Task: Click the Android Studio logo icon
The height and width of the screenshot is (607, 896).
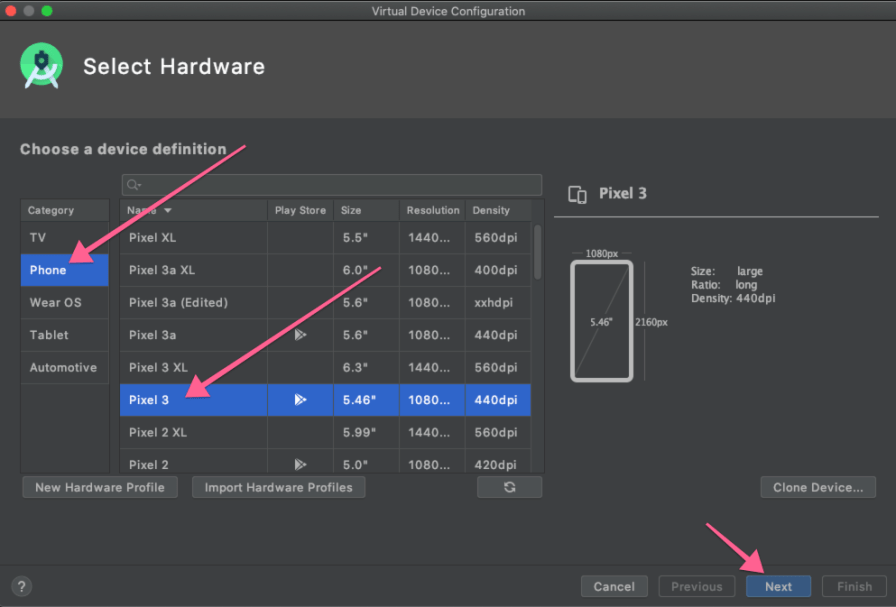Action: pos(41,66)
